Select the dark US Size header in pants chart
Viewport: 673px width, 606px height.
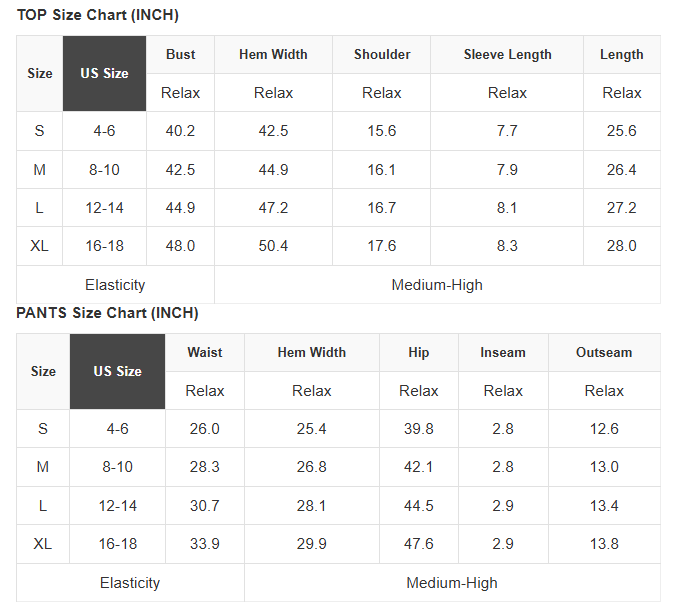117,371
